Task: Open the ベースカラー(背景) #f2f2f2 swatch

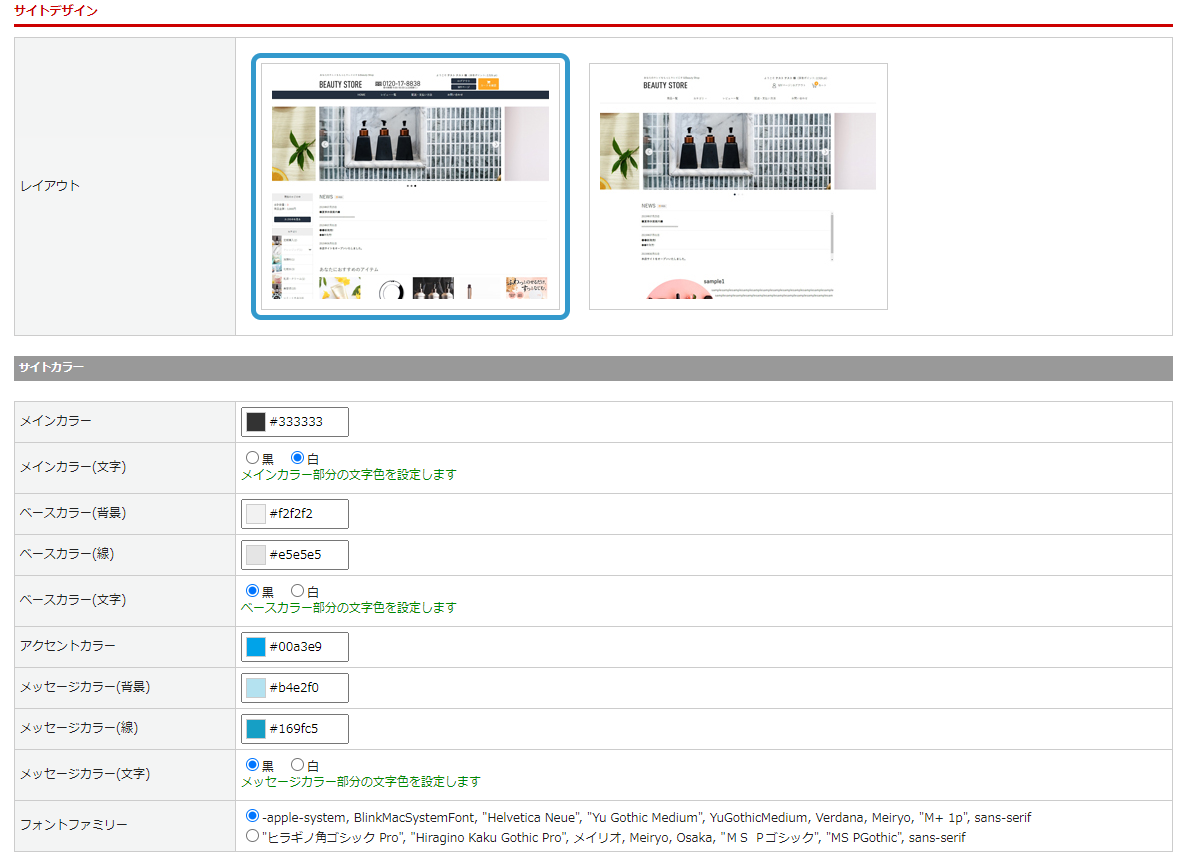Action: (x=256, y=514)
